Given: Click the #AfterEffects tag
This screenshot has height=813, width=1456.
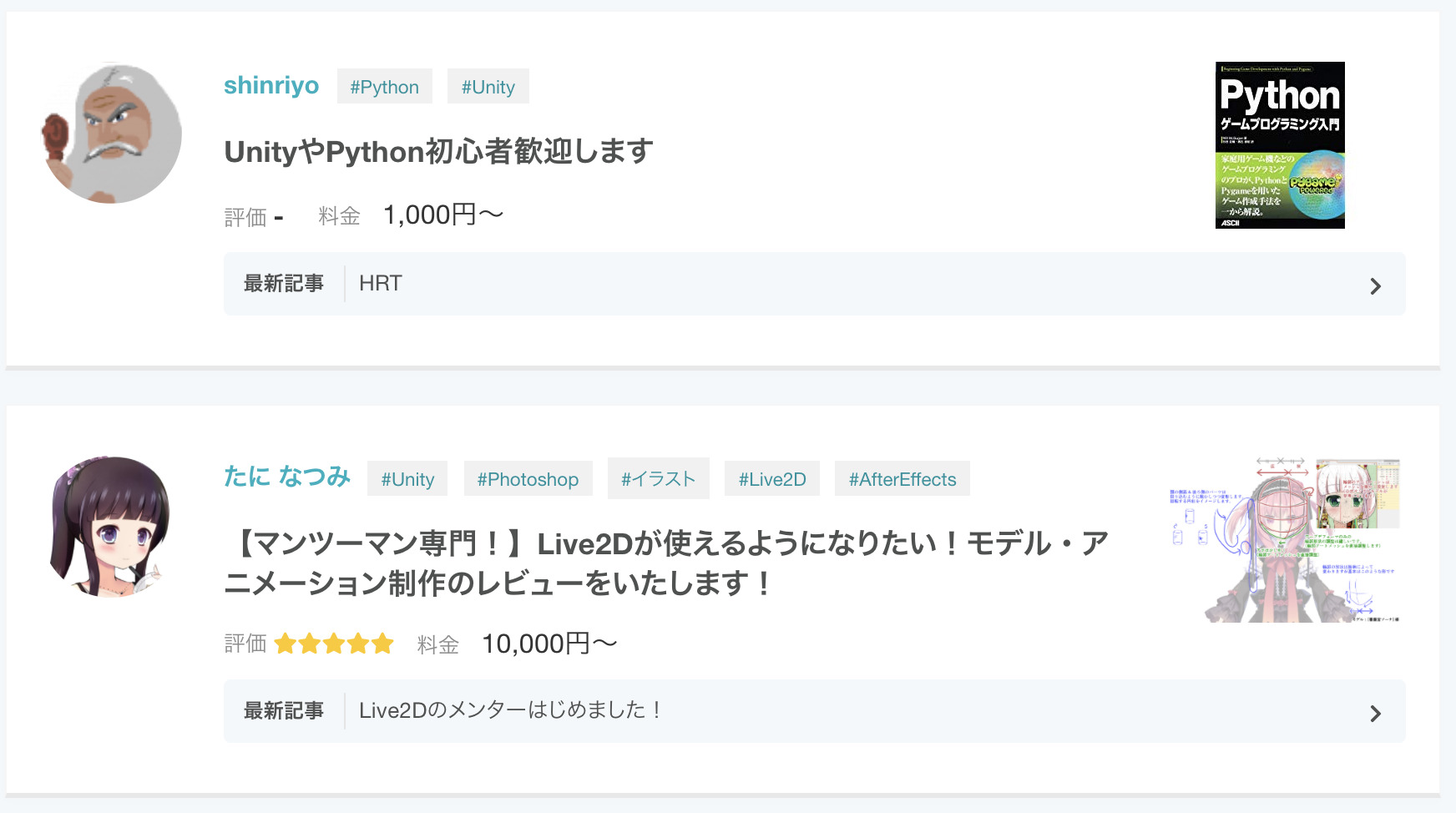Looking at the screenshot, I should pos(902,478).
